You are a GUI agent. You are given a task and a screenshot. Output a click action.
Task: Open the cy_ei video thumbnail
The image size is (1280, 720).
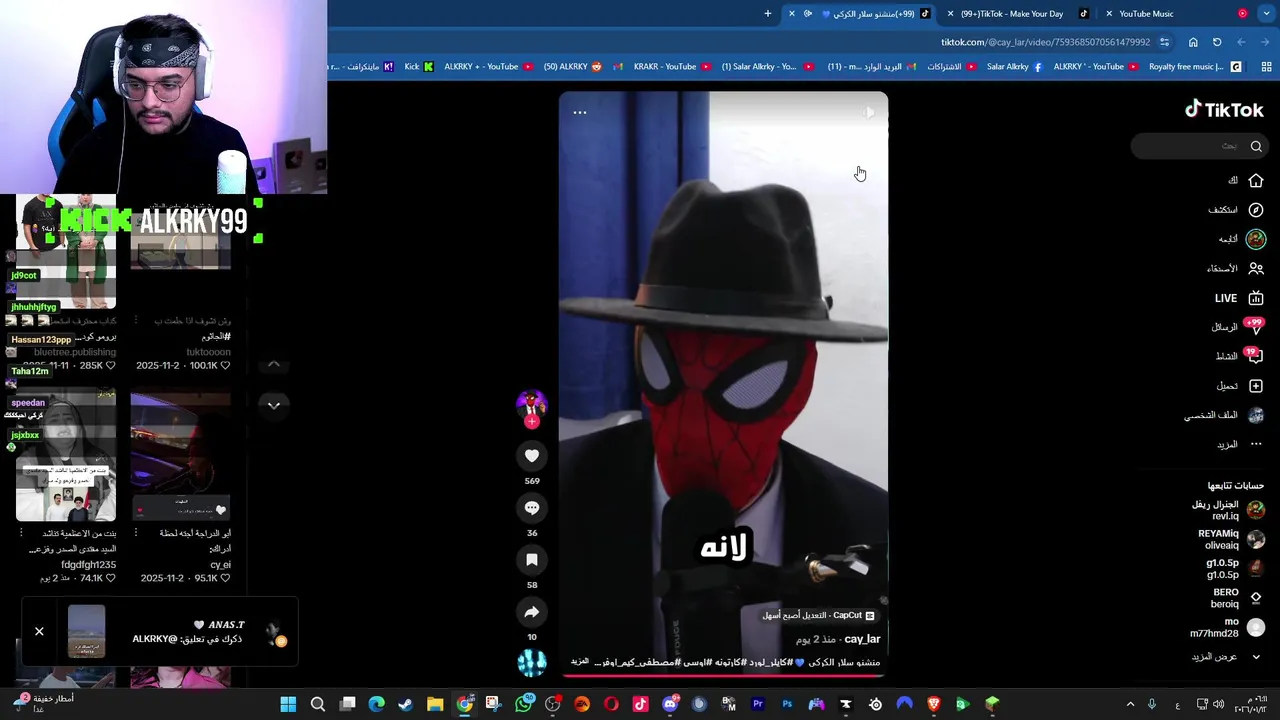[180, 457]
